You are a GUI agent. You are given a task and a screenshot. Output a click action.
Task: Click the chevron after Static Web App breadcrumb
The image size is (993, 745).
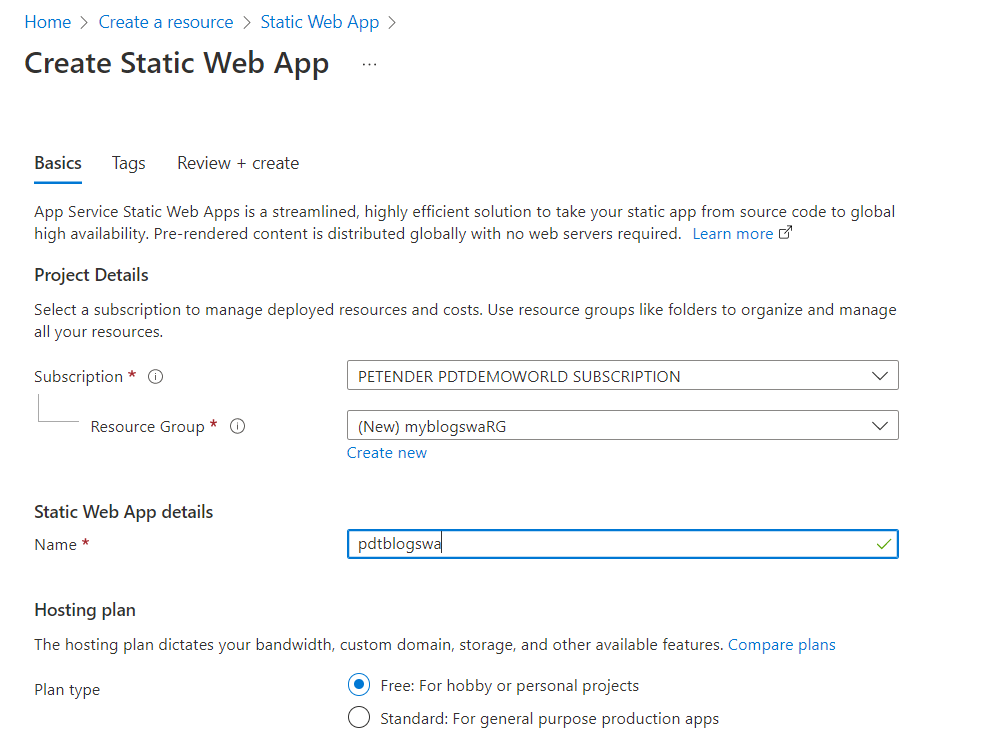click(x=392, y=22)
